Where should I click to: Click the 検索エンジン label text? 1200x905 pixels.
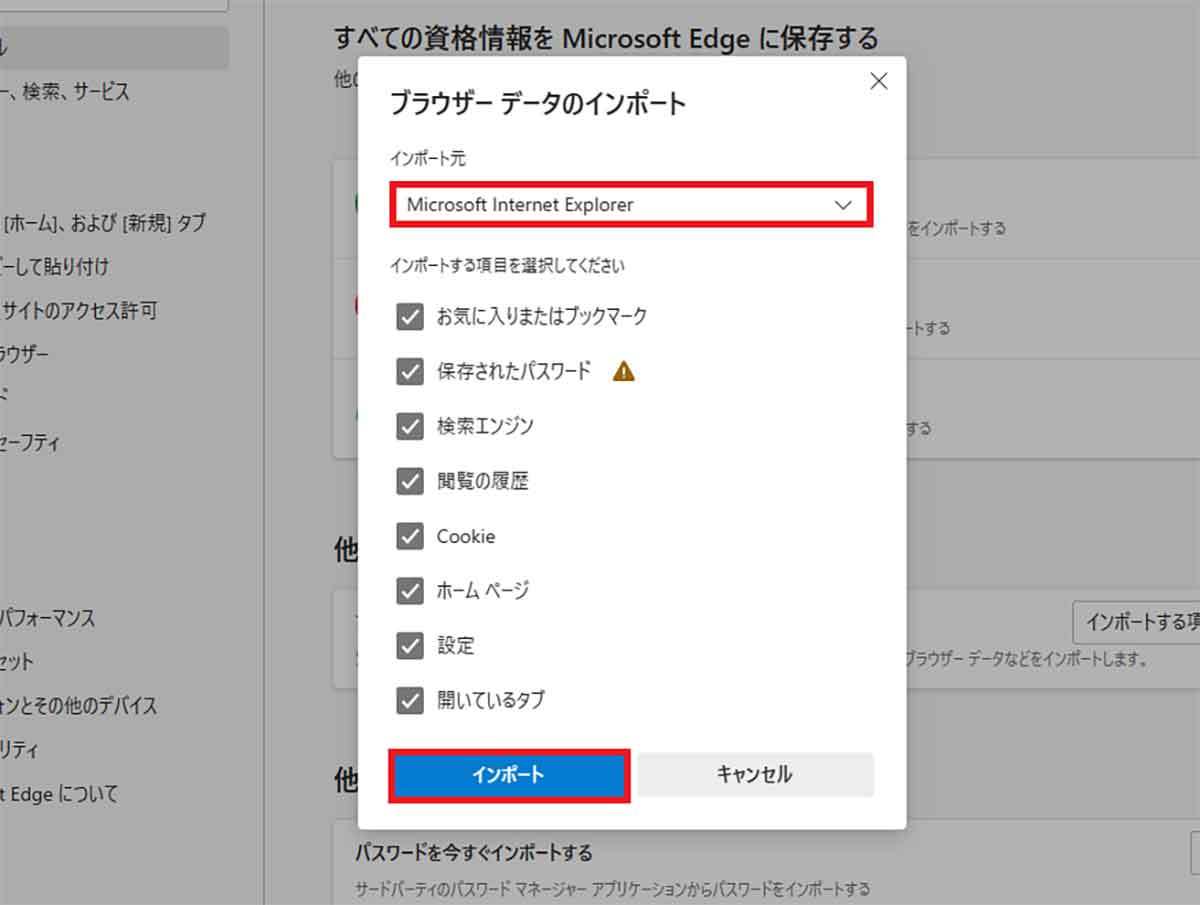pos(485,427)
